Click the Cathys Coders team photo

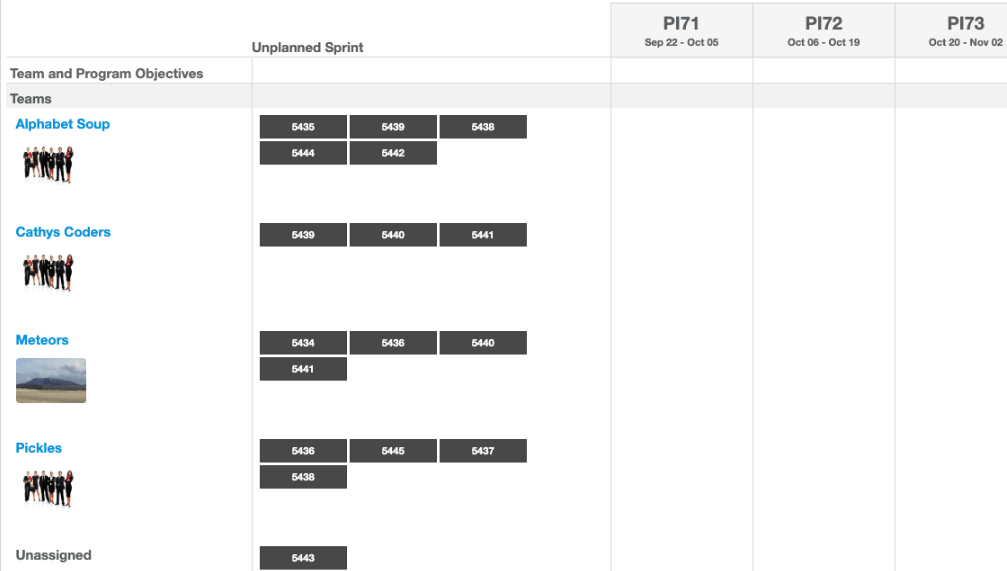(48, 272)
